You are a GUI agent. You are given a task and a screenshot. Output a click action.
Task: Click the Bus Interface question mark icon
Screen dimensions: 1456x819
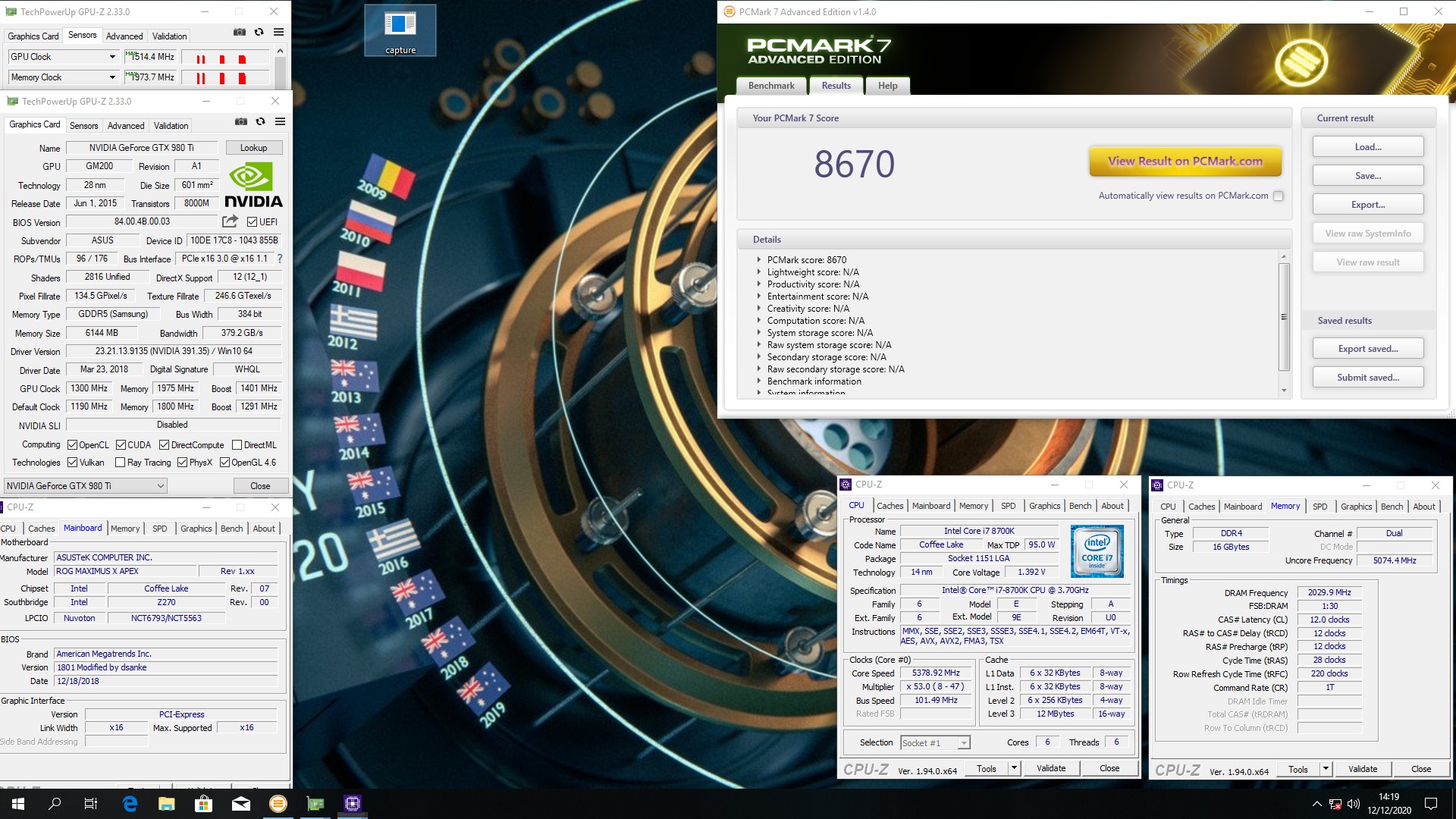click(x=279, y=259)
